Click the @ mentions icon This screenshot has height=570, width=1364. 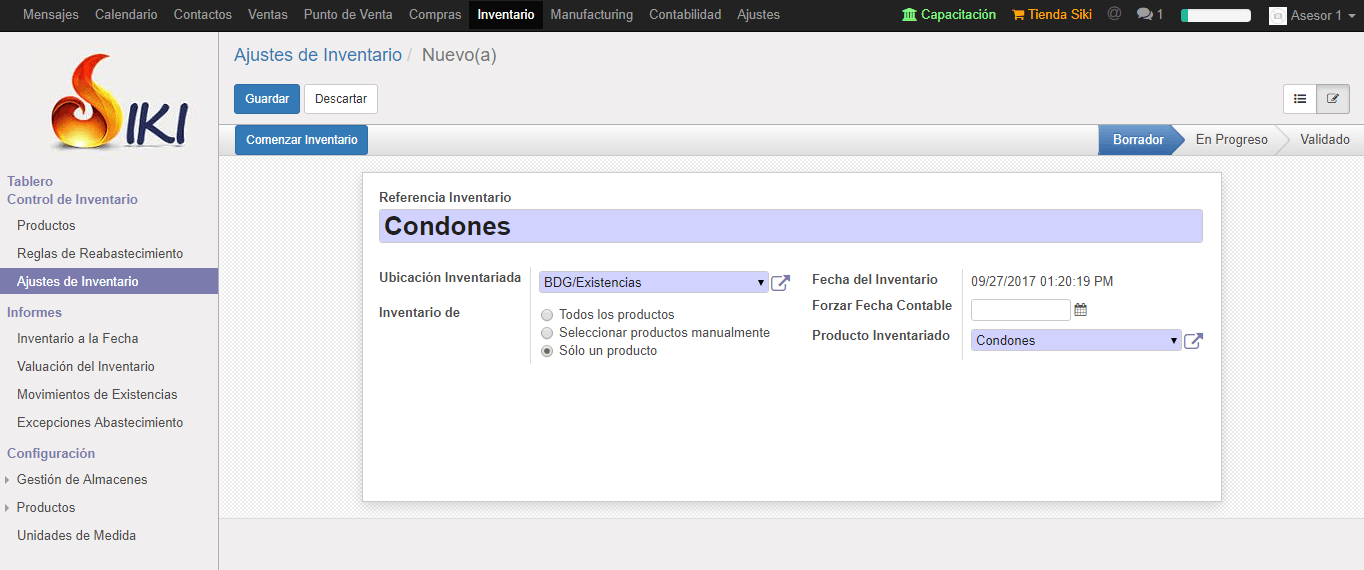coord(1114,15)
